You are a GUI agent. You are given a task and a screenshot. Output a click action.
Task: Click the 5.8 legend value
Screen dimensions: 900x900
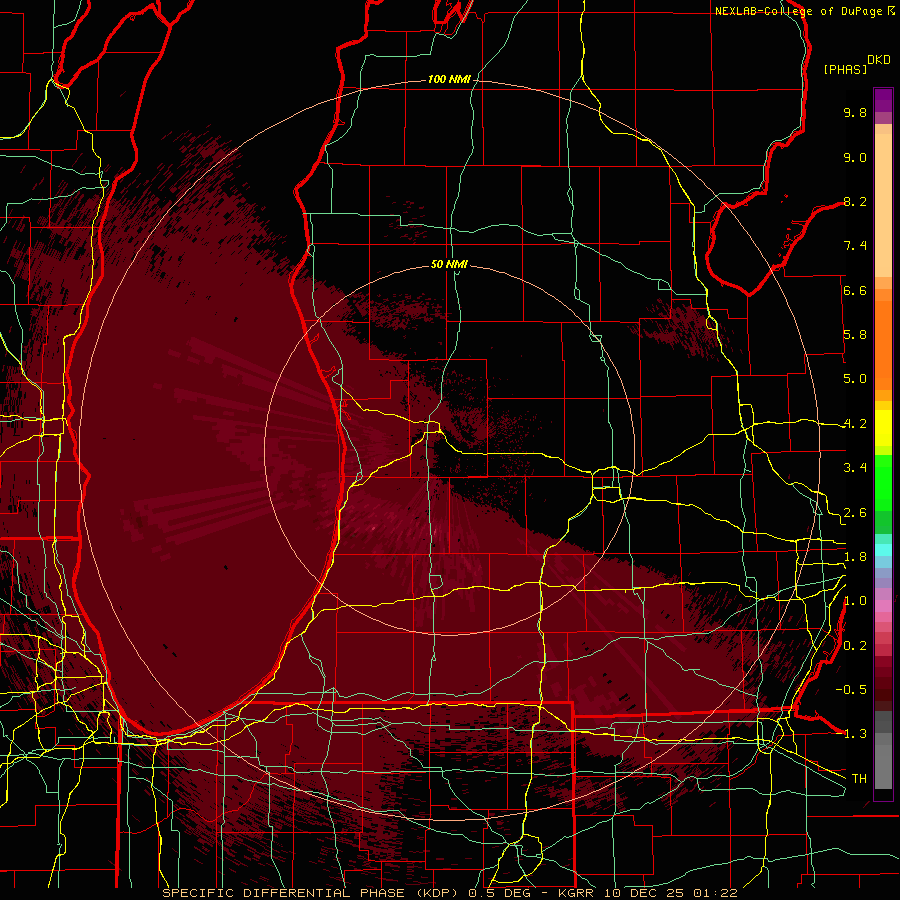(x=855, y=335)
